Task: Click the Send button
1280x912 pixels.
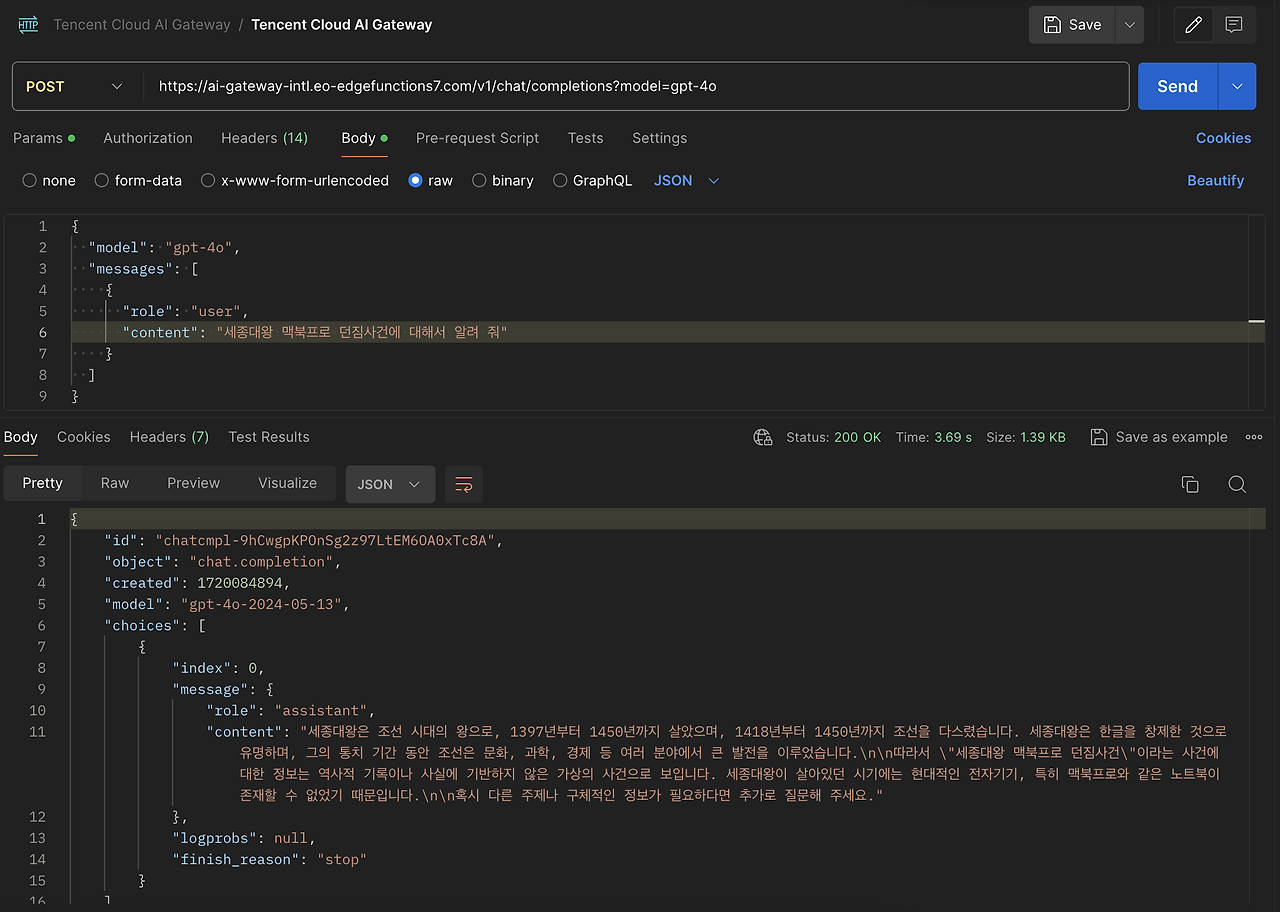Action: click(1177, 87)
